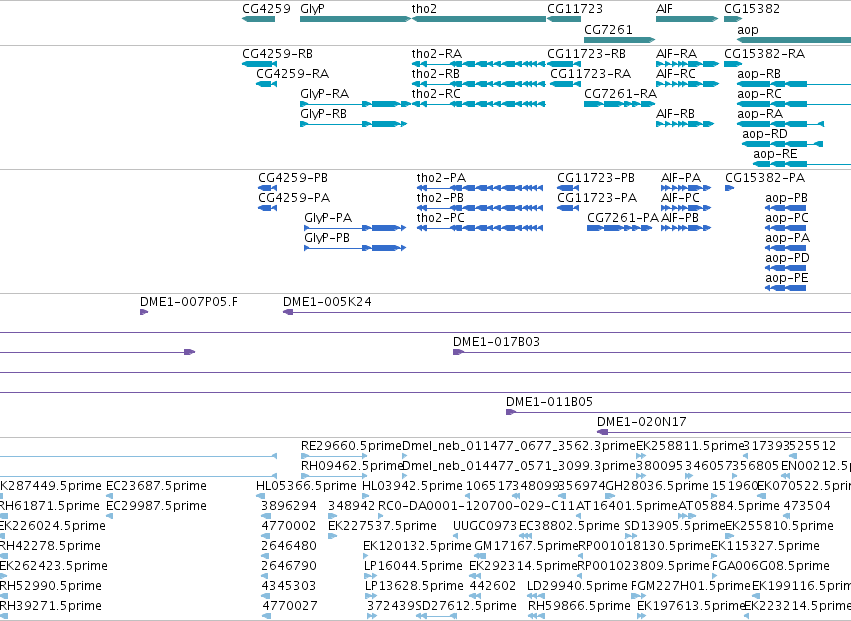This screenshot has height=621, width=851.
Task: Select the LP13628.5prime EST label
Action: (x=414, y=586)
